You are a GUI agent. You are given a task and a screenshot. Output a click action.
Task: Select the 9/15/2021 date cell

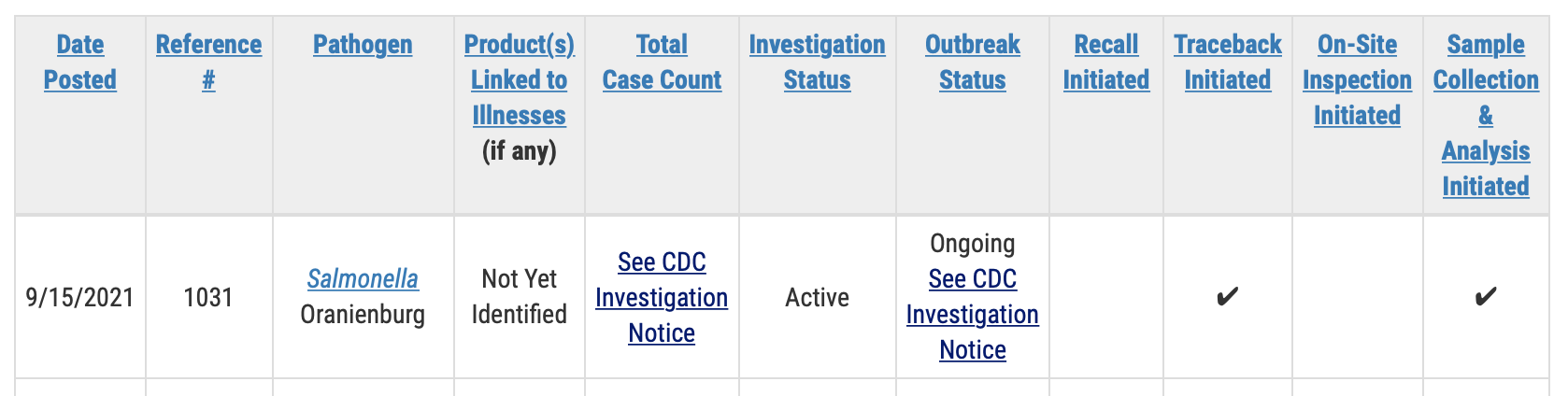tap(80, 297)
